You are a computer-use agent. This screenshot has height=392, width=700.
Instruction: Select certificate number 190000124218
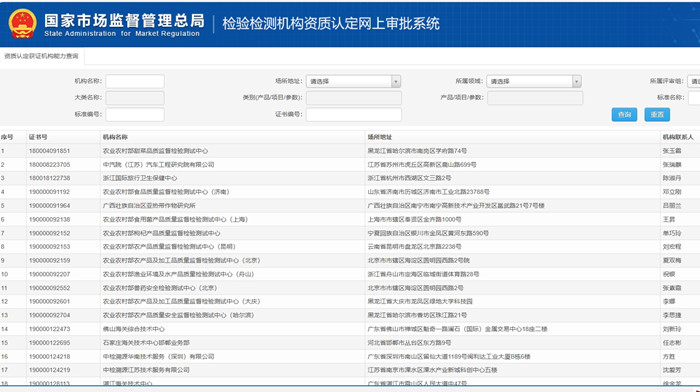[x=49, y=357]
